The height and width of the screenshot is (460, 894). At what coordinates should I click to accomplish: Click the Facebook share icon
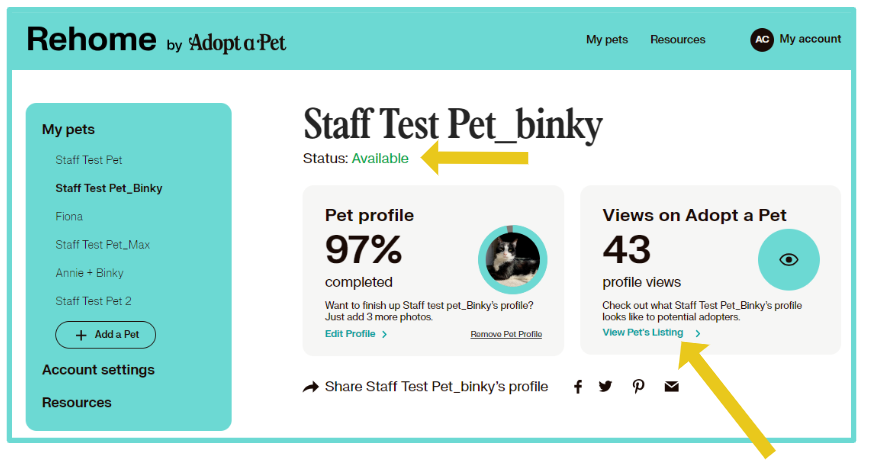pyautogui.click(x=578, y=387)
